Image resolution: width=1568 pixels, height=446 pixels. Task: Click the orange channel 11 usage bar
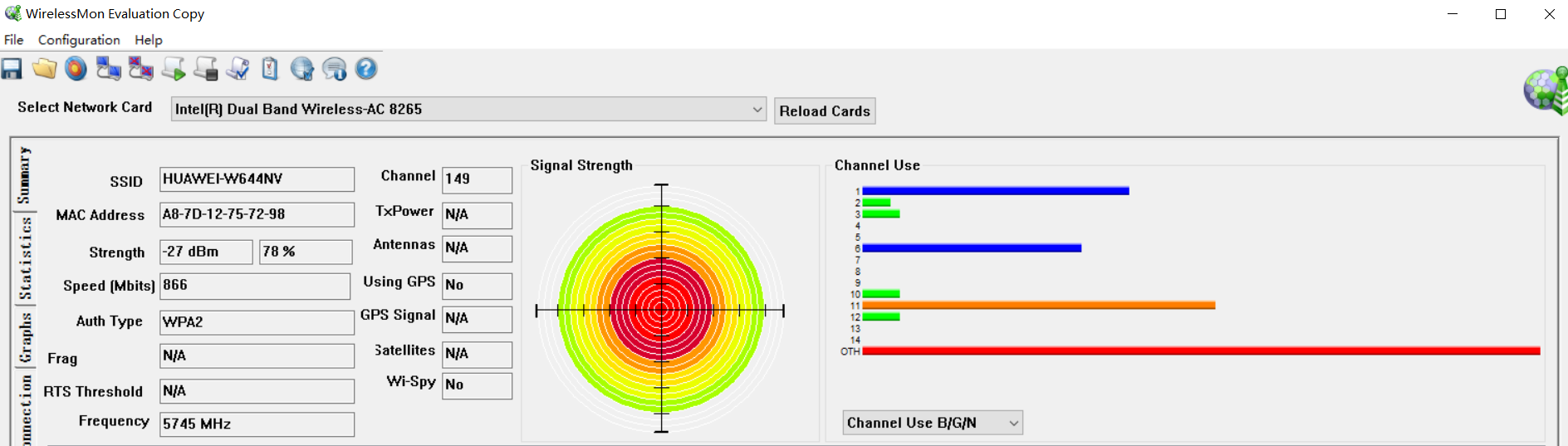coord(1038,306)
